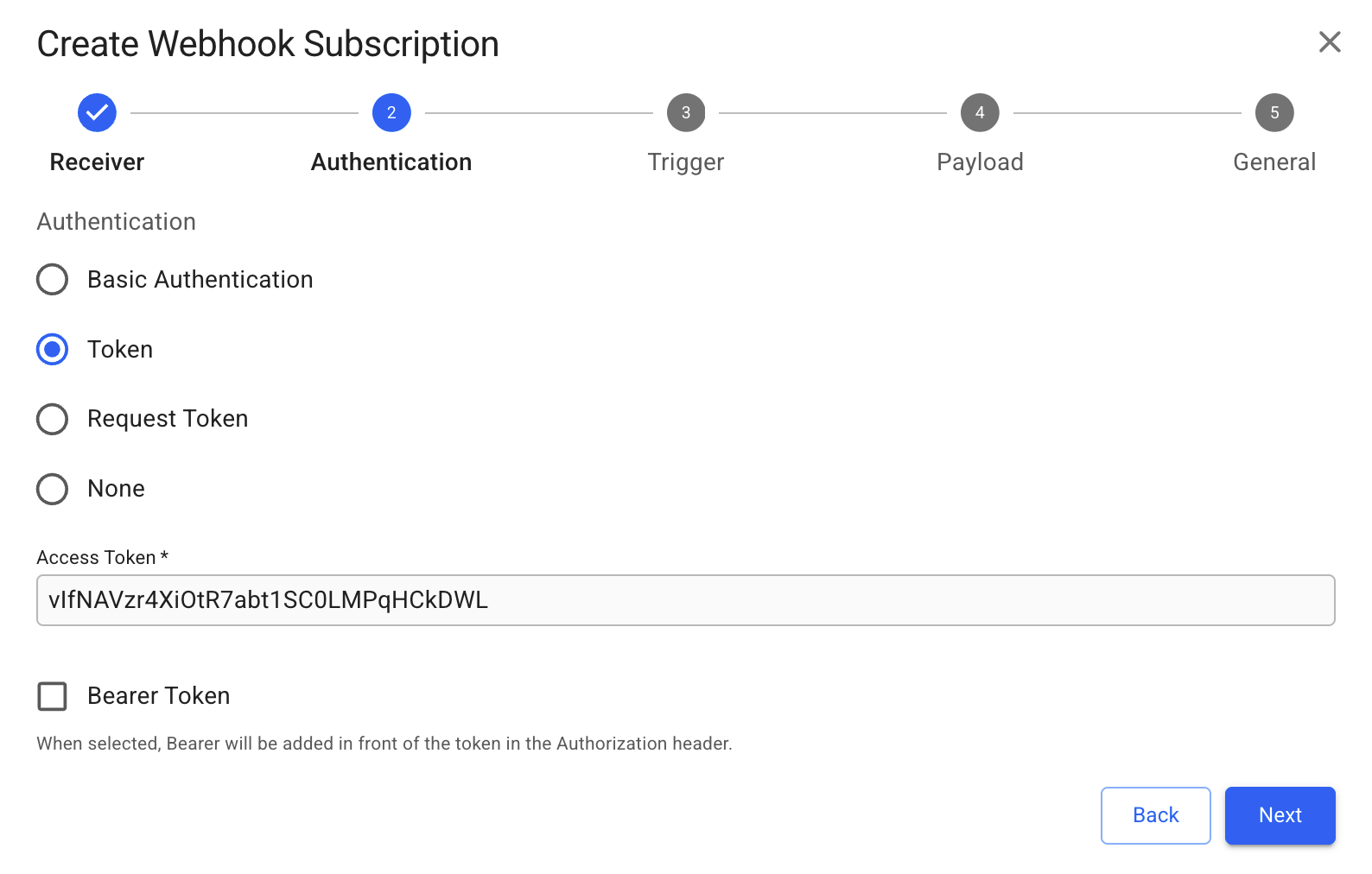The height and width of the screenshot is (874, 1372).
Task: Select the Request Token radio option
Action: tap(53, 419)
